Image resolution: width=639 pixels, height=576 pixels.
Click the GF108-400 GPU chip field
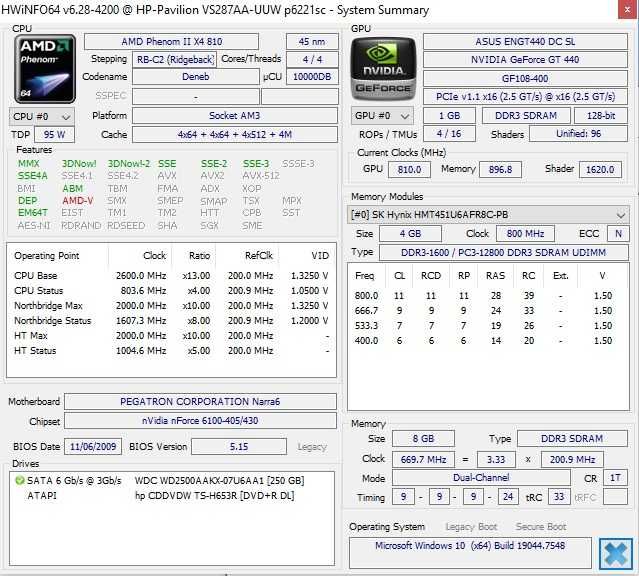[x=525, y=78]
